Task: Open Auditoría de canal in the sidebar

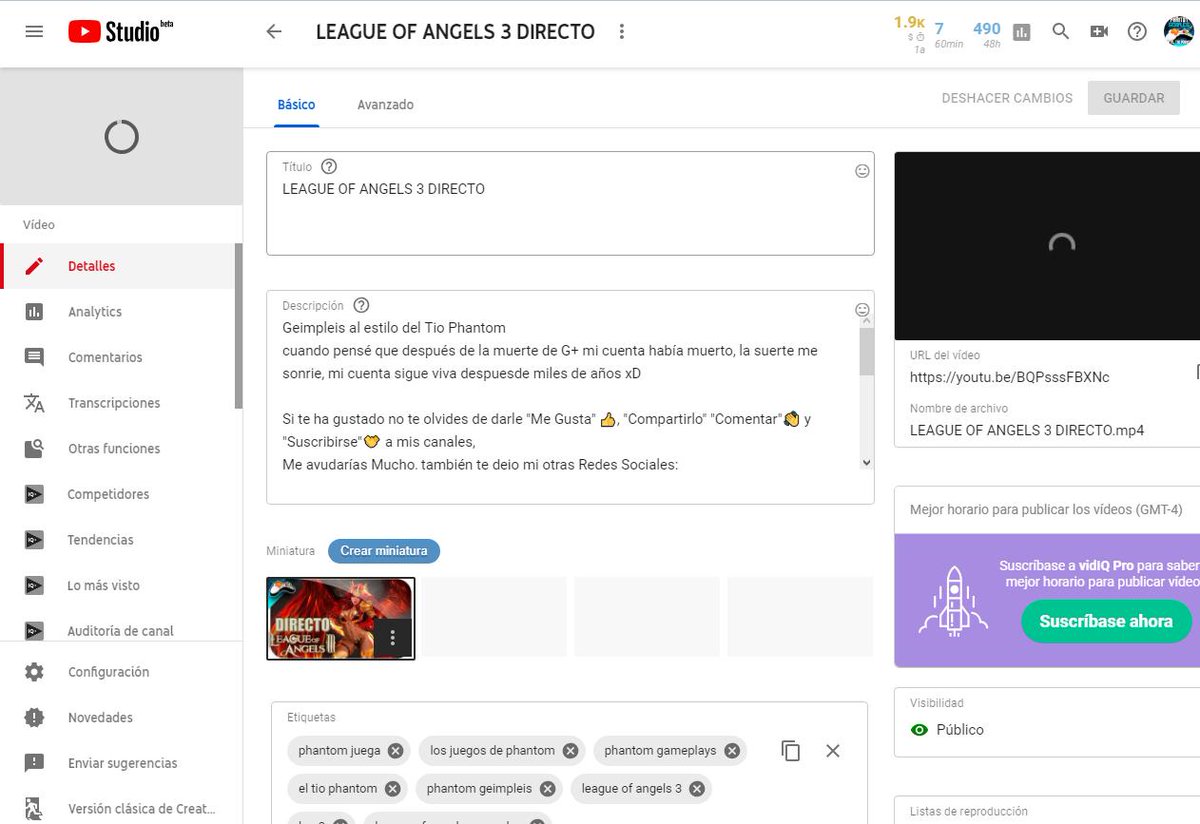Action: click(x=118, y=630)
